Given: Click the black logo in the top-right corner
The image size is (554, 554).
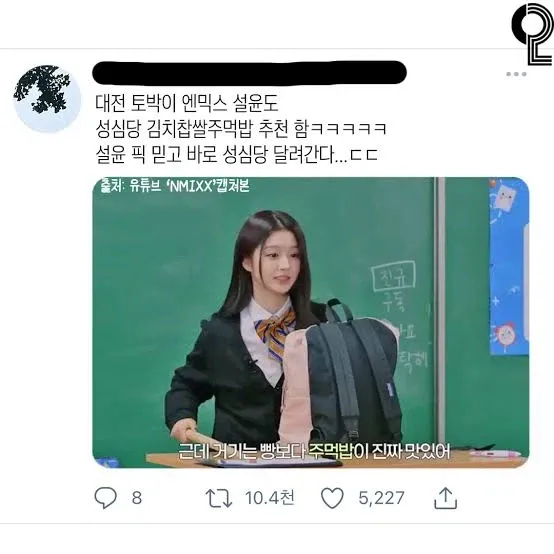Looking at the screenshot, I should pyautogui.click(x=532, y=34).
